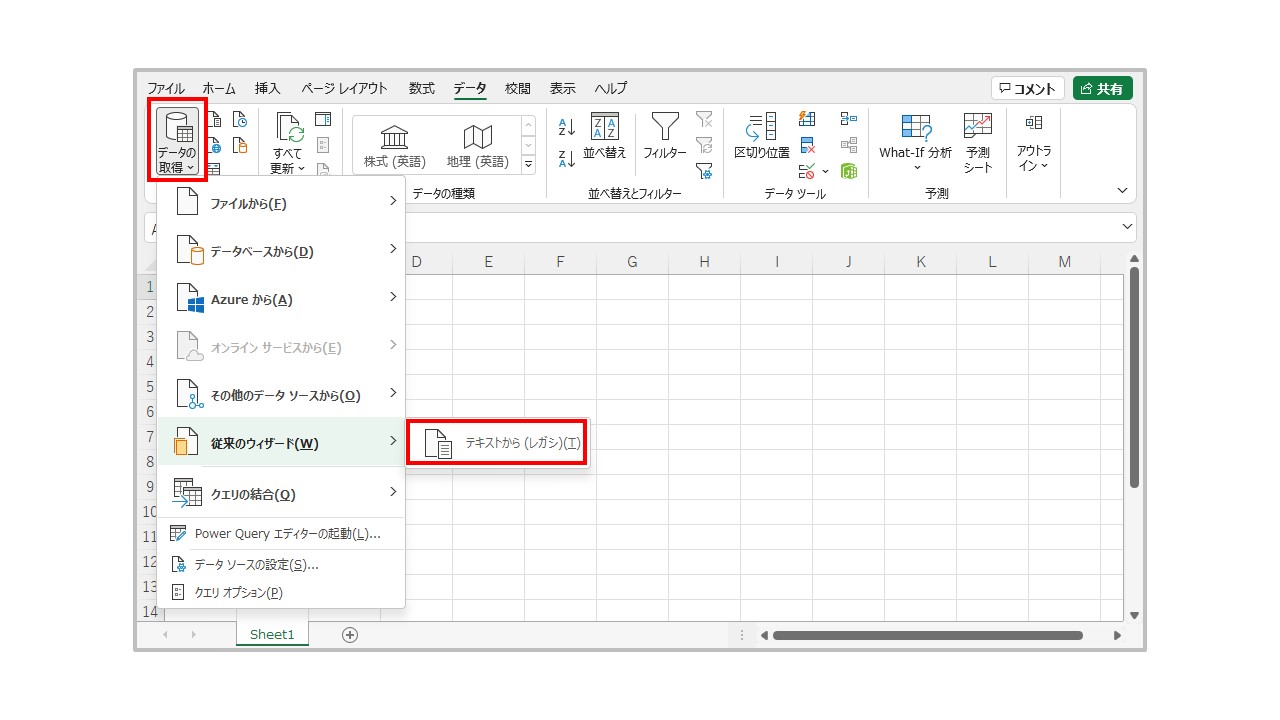Open the 並べ替え sort dialog
The image size is (1280, 720).
click(605, 137)
